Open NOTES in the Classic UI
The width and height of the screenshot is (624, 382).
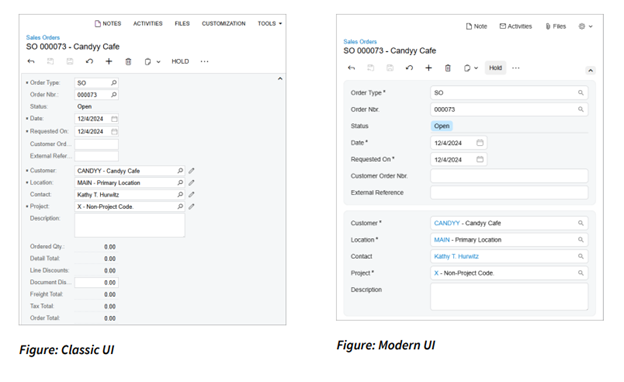click(108, 23)
